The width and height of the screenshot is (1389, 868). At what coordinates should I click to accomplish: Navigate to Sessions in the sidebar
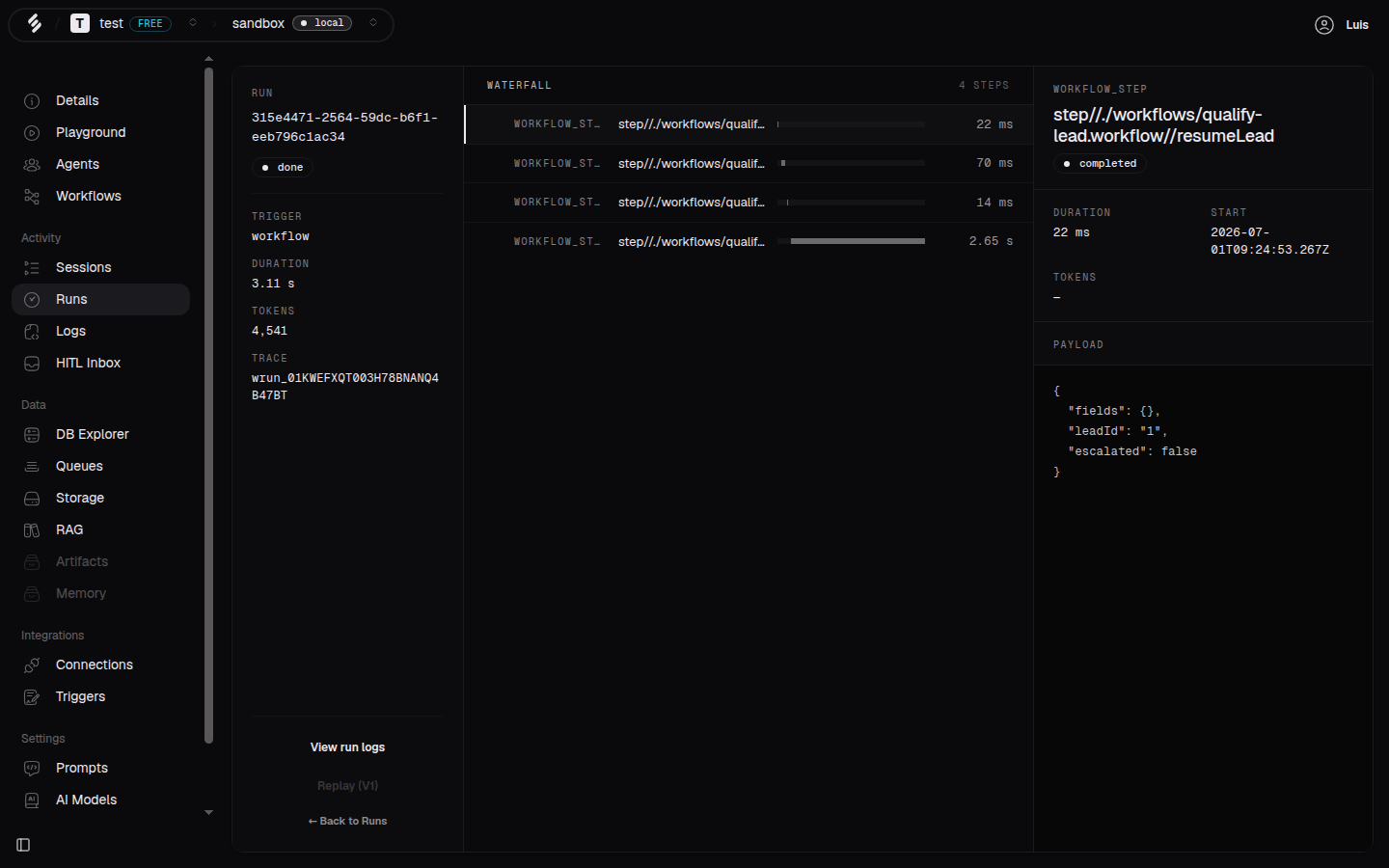(100, 267)
